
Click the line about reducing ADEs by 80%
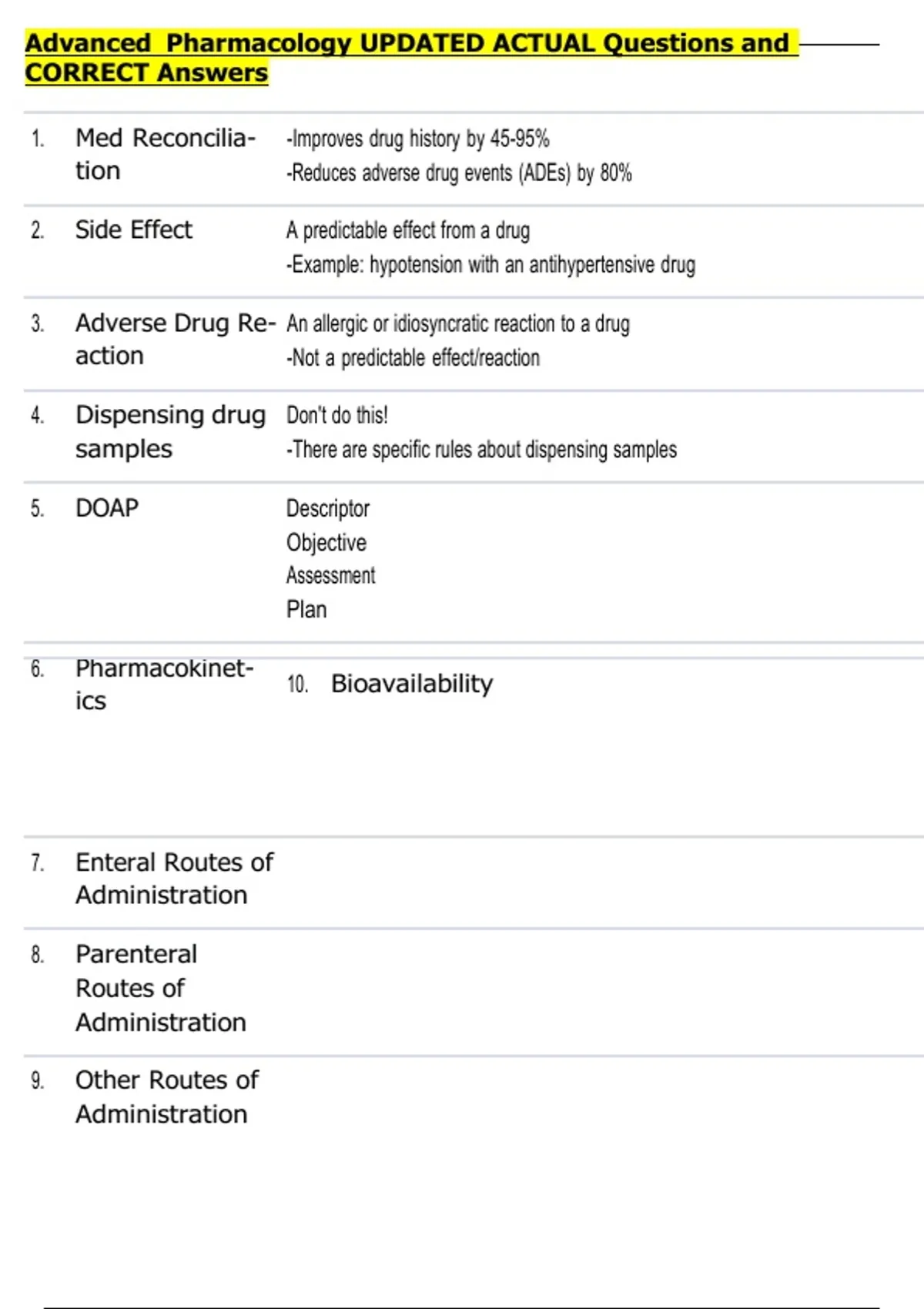[459, 172]
